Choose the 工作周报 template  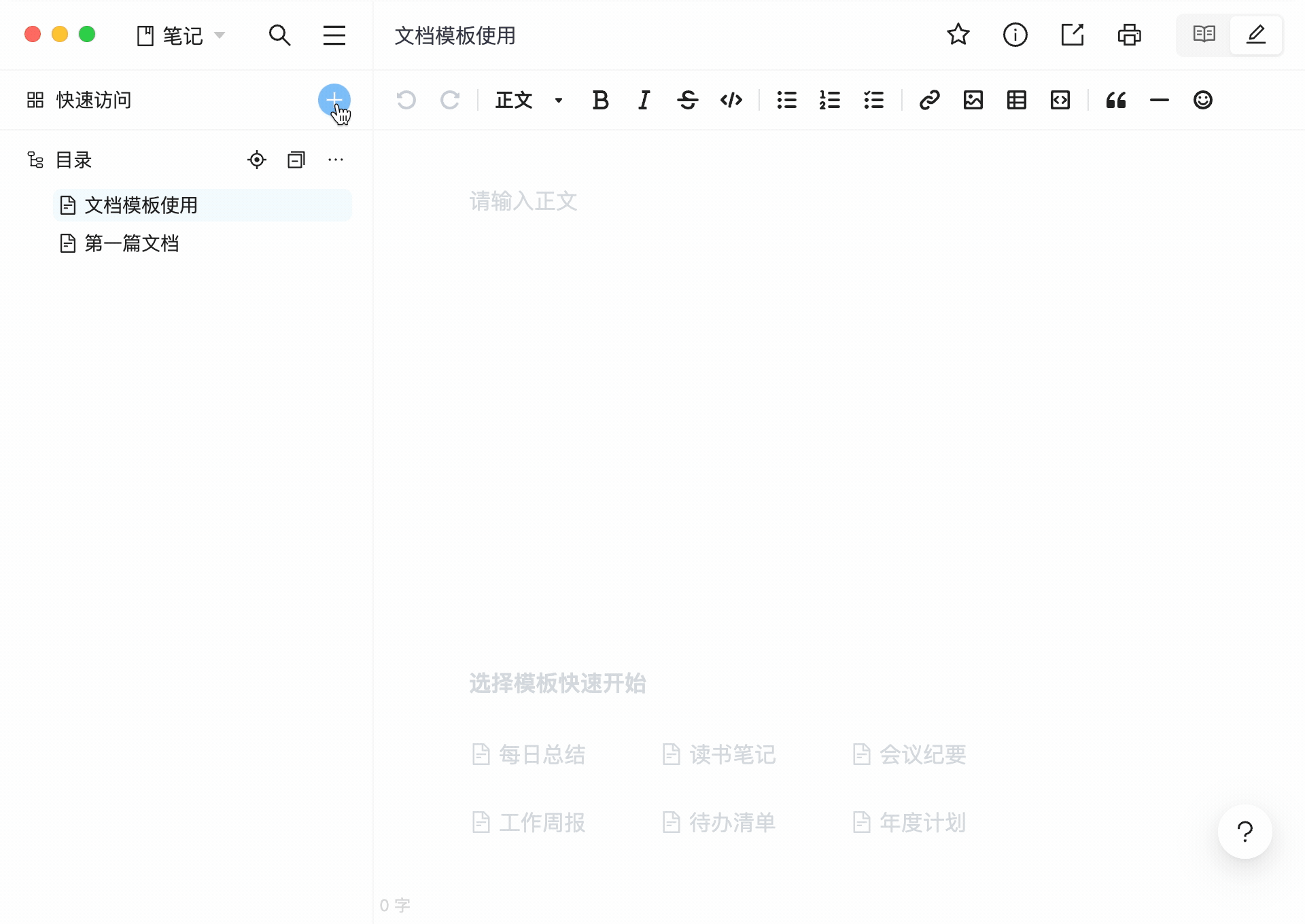[x=529, y=822]
